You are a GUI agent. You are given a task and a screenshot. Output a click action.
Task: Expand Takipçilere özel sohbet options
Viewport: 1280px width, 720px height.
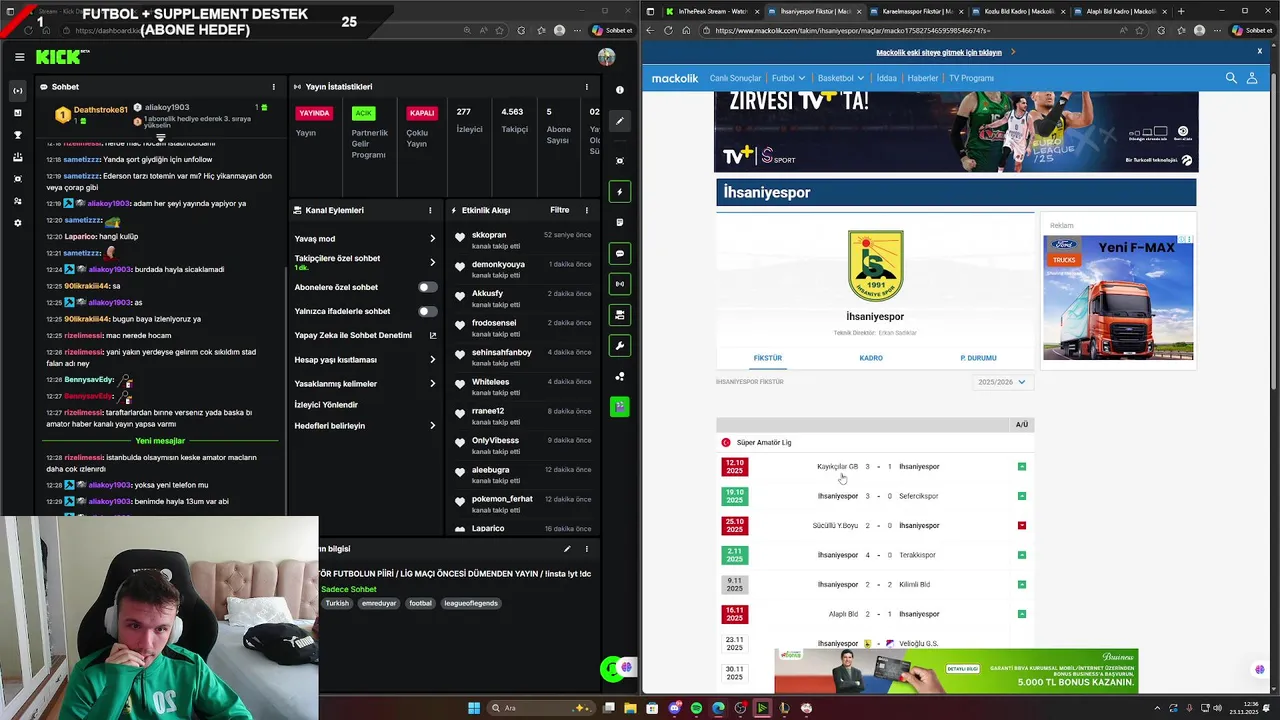tap(432, 262)
